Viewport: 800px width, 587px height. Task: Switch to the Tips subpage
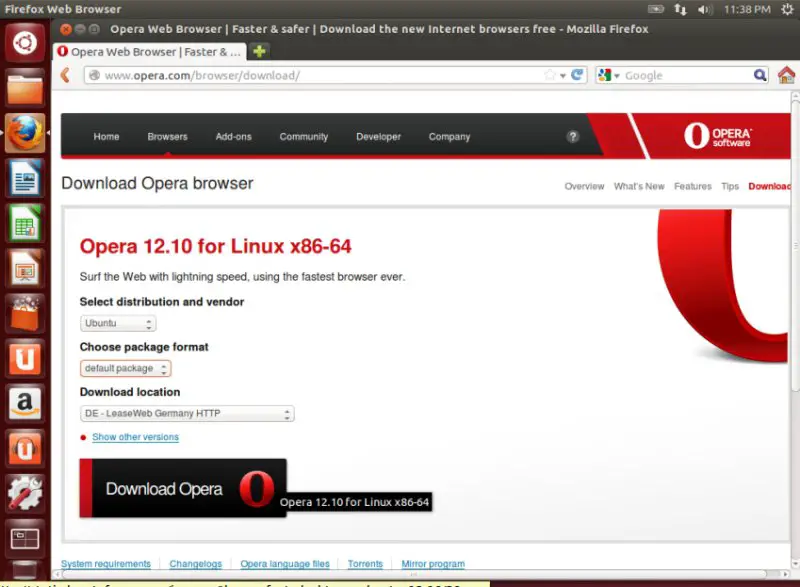730,186
